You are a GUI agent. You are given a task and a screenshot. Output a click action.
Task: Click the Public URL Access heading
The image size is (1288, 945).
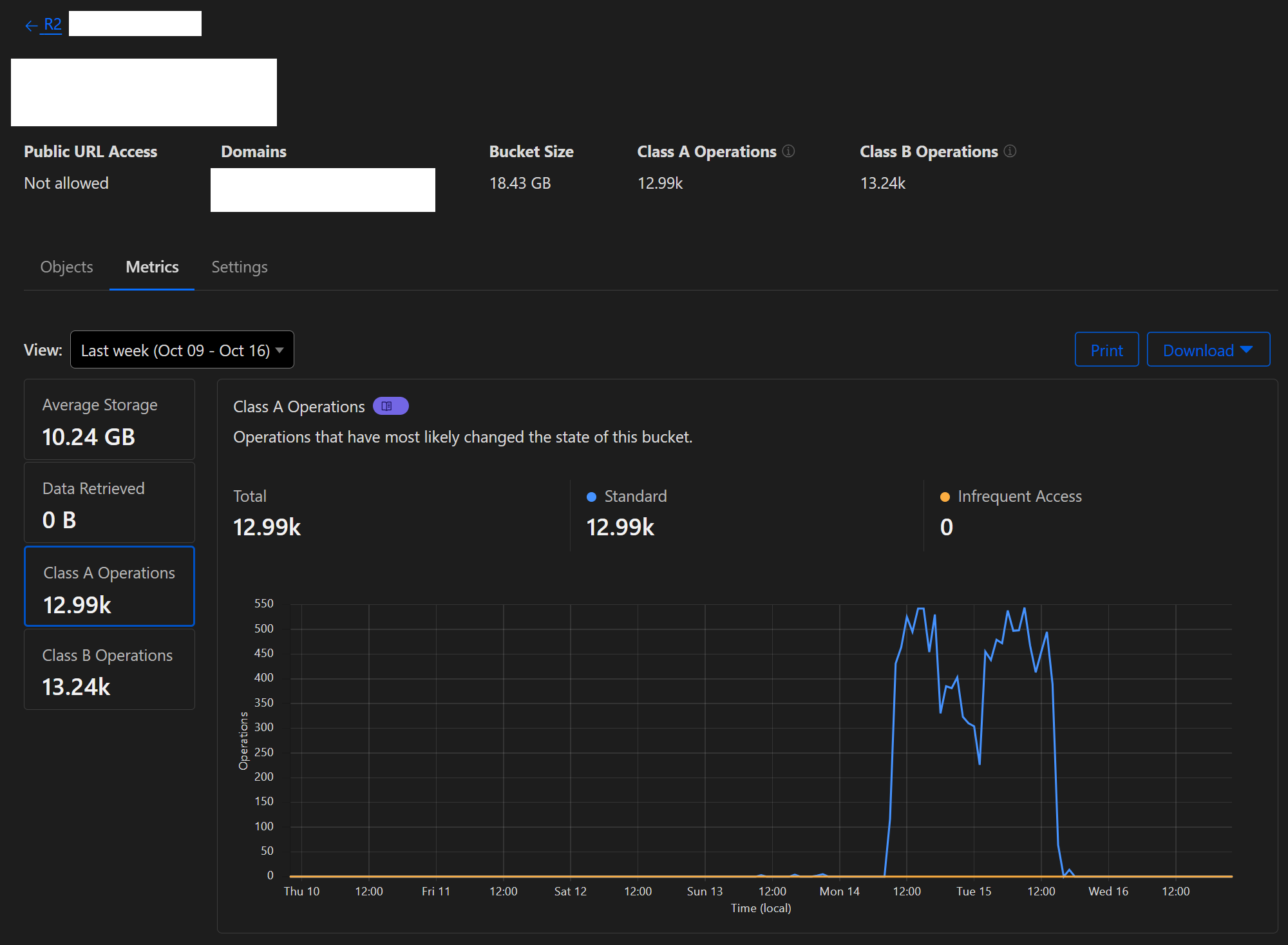coord(91,151)
